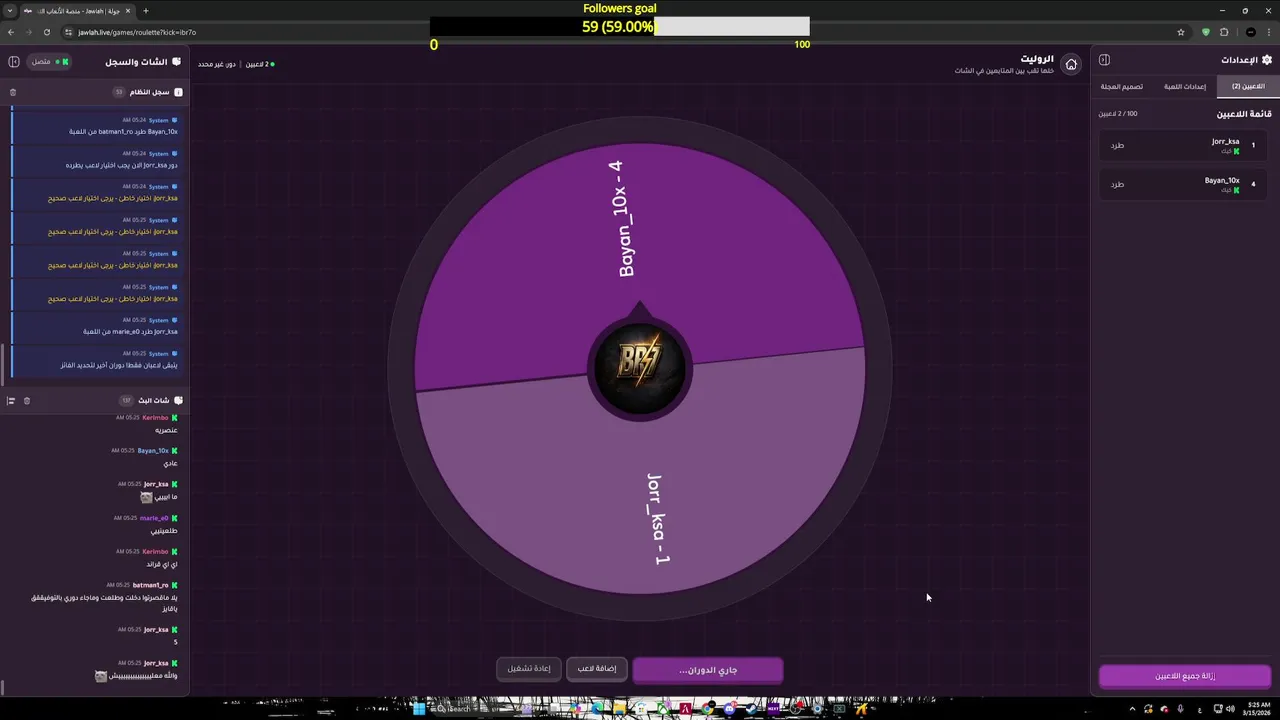This screenshot has width=1280, height=720.
Task: Click Karimbo's عنصريه chat message
Action: [x=166, y=430]
